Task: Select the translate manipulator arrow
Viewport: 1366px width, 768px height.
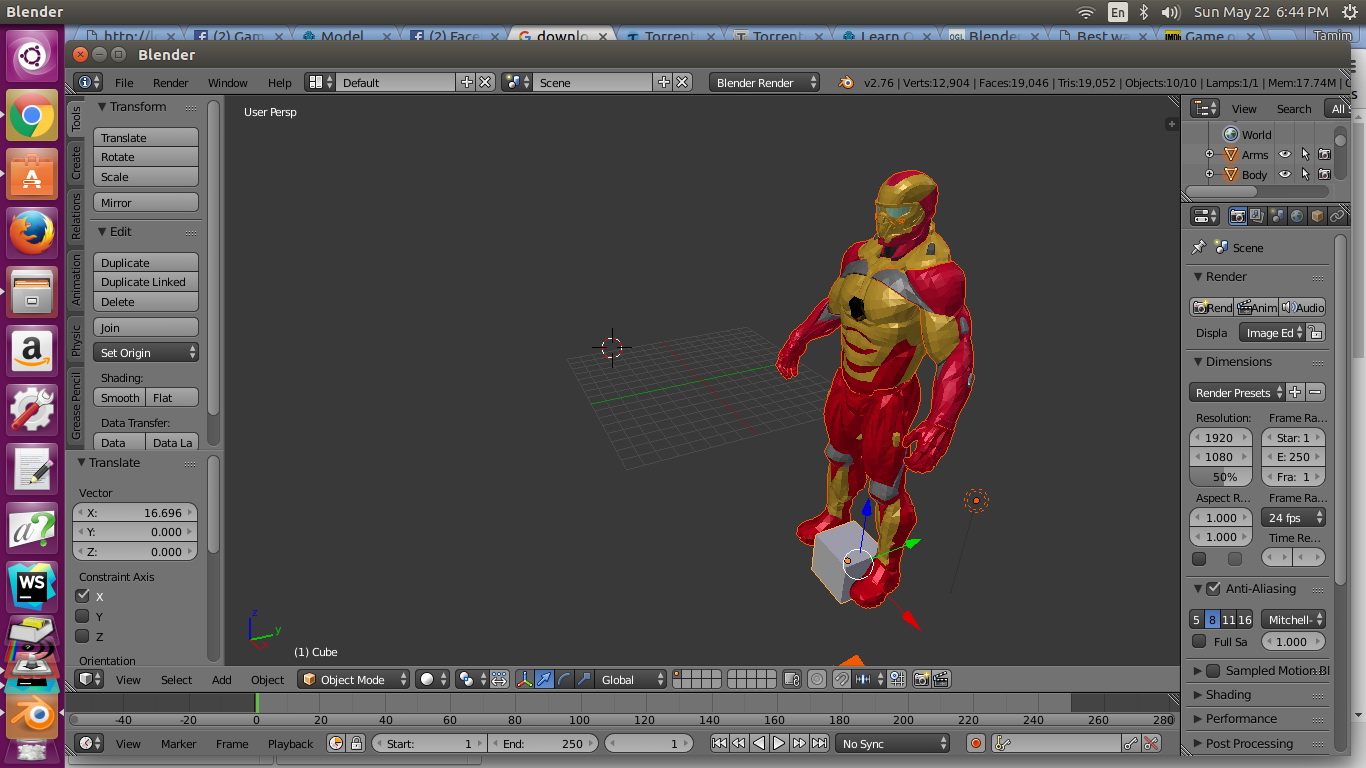Action: 544,679
